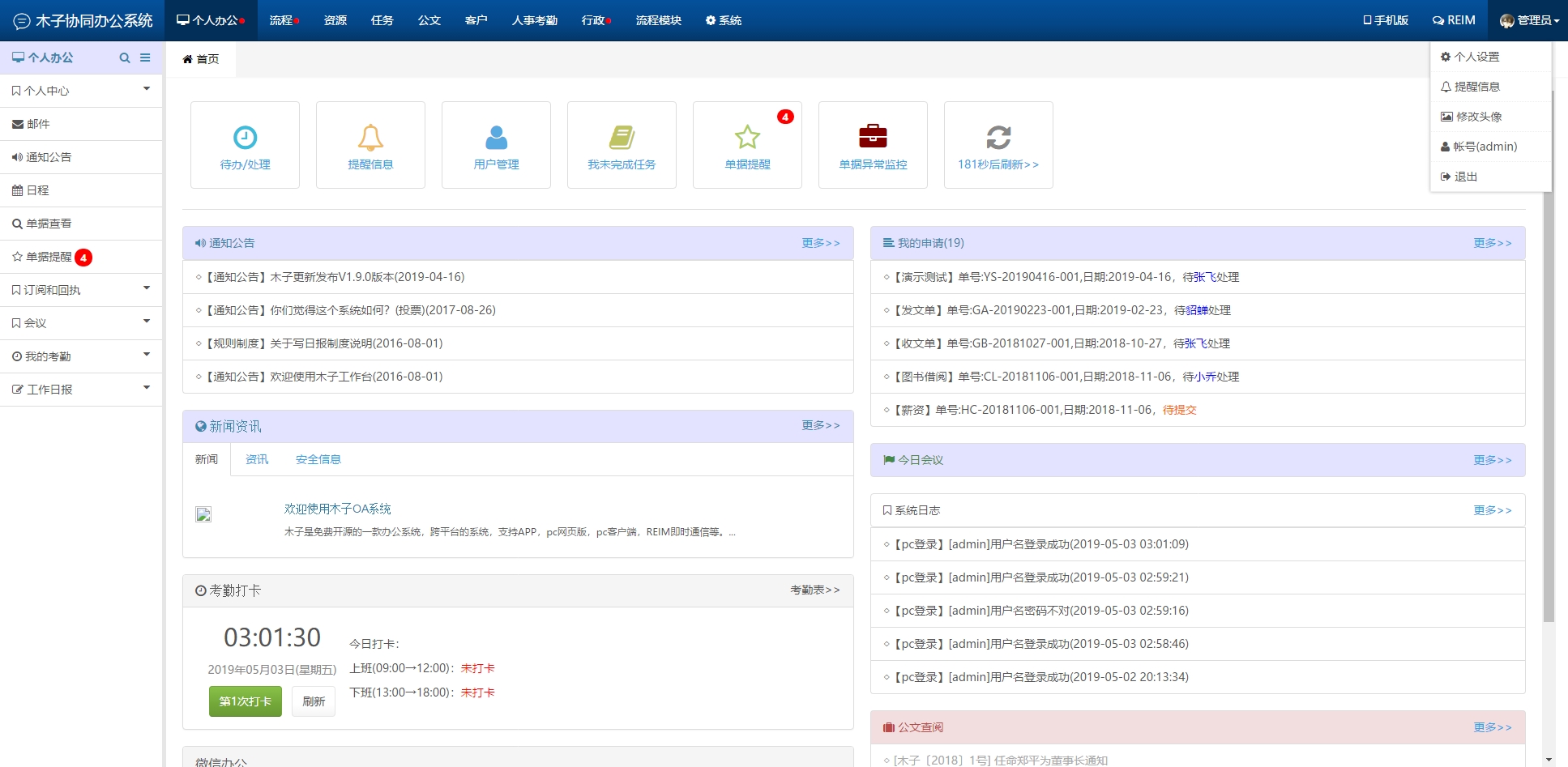Viewport: 1568px width, 767px height.
Task: Click the 刷新 button in 考勤打卡
Action: (x=314, y=701)
